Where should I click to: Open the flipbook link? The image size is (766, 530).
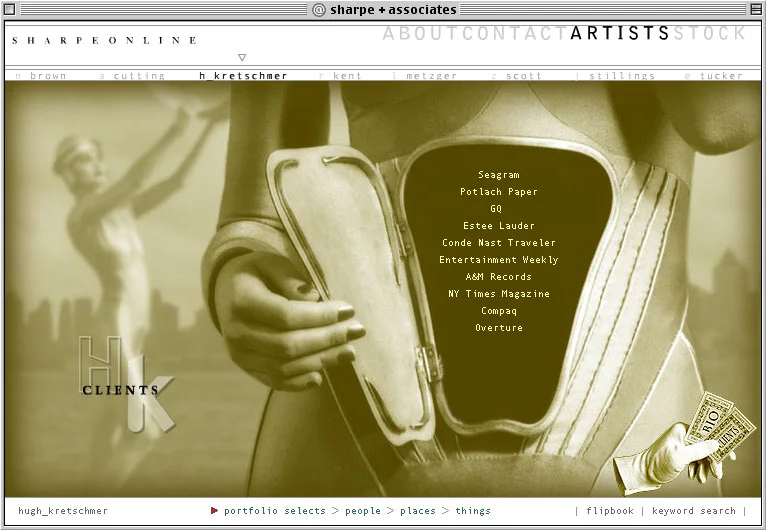tap(610, 511)
